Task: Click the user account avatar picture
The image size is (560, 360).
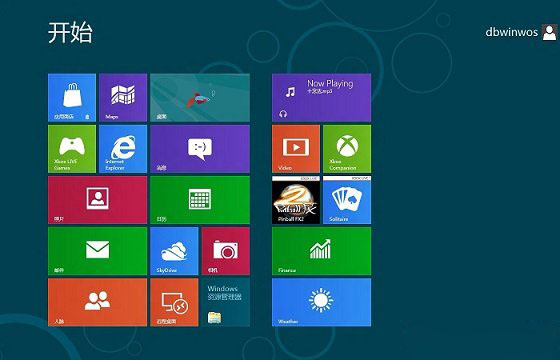Action: pyautogui.click(x=549, y=32)
